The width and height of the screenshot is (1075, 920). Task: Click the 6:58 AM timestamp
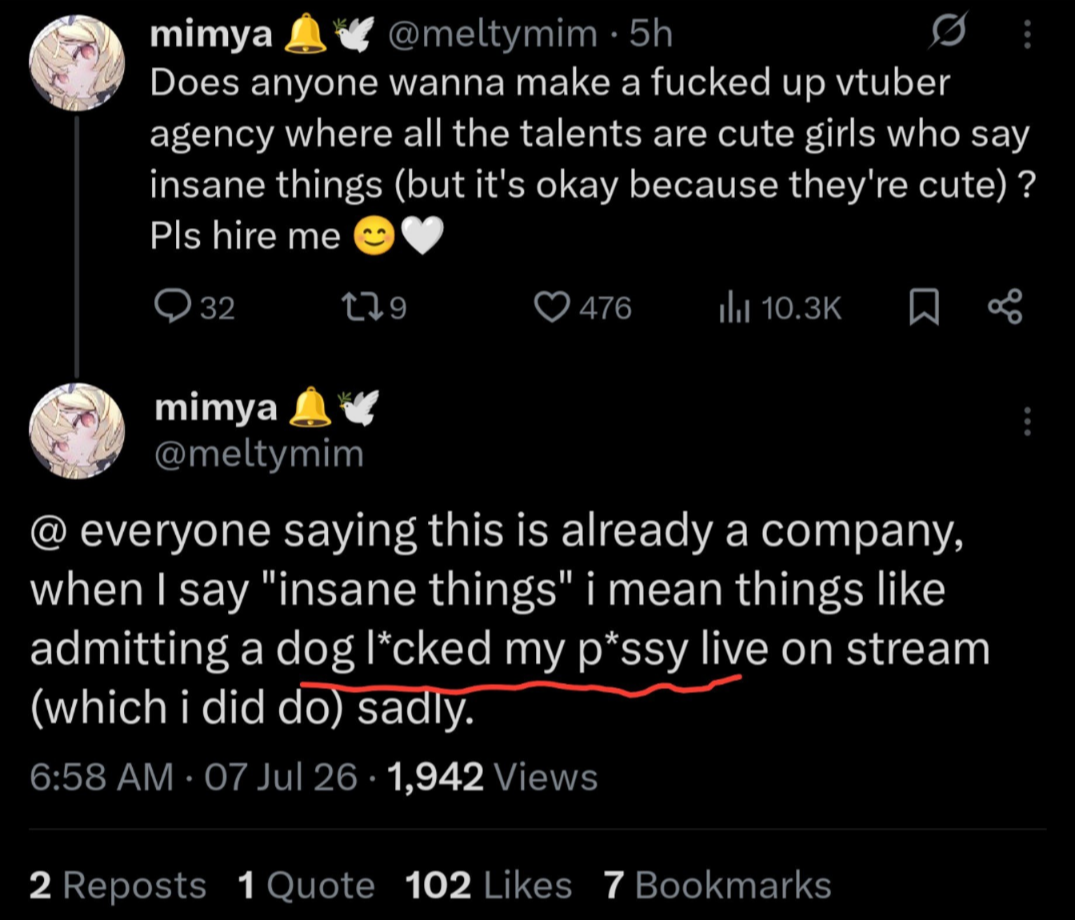pos(101,777)
